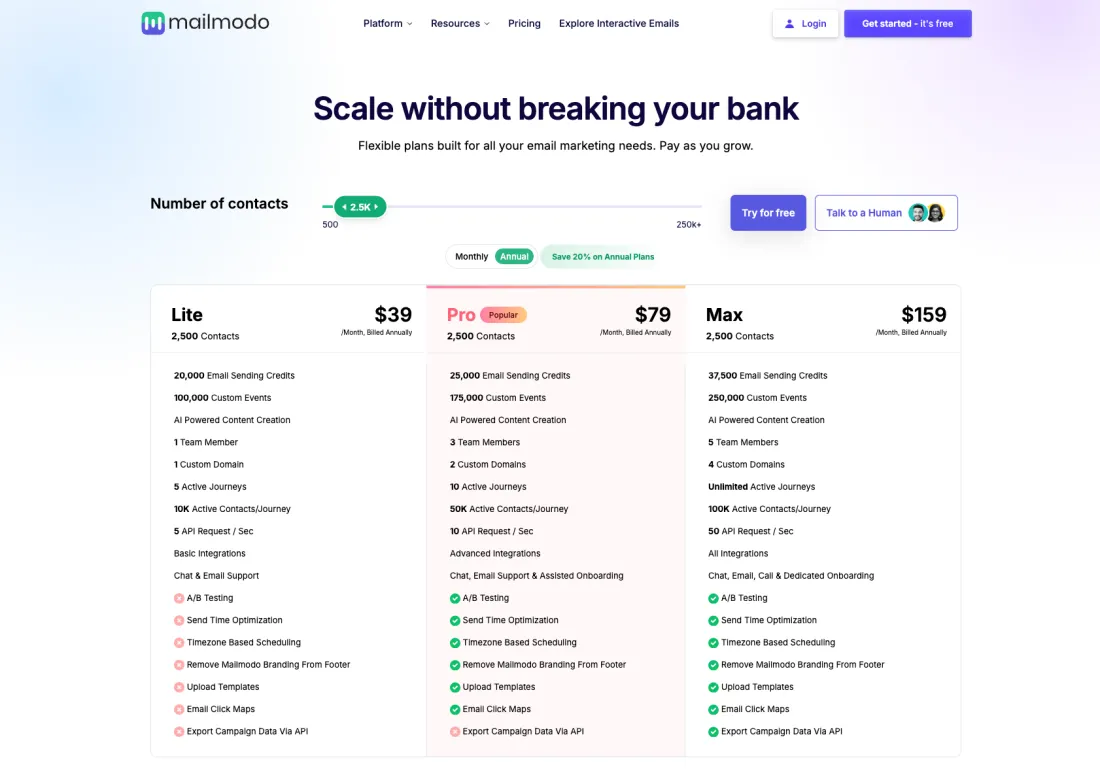Click the Mailmodo logo icon
1100x769 pixels.
[153, 23]
